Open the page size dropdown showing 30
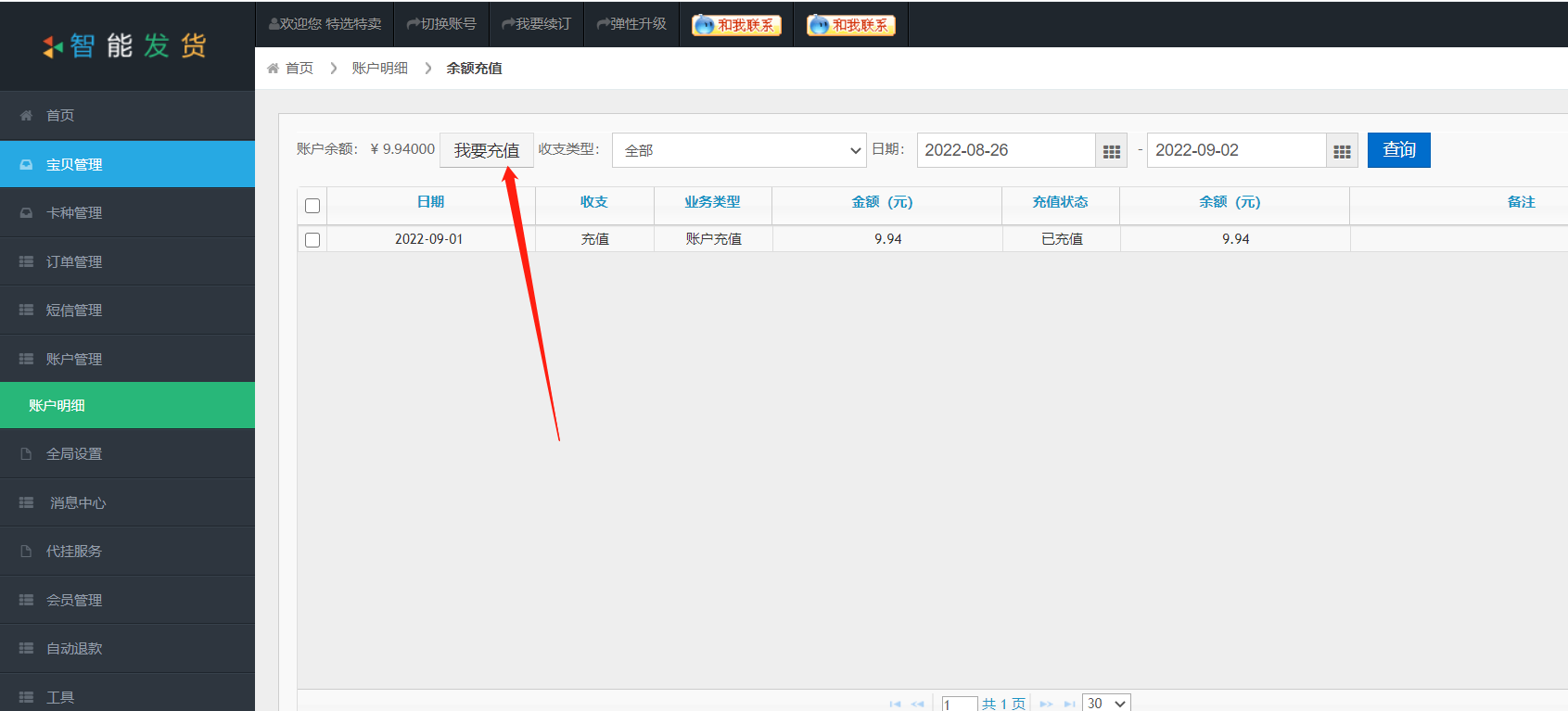1568x711 pixels. pyautogui.click(x=1106, y=703)
